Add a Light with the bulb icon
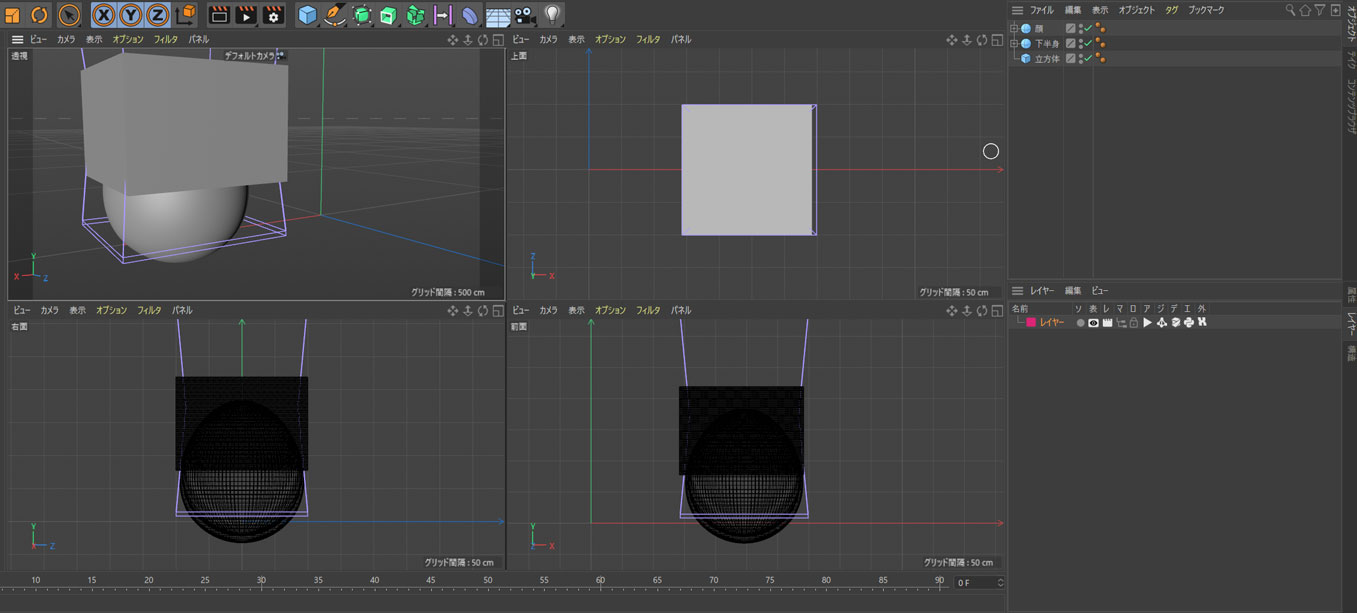Viewport: 1357px width, 613px height. (x=552, y=15)
